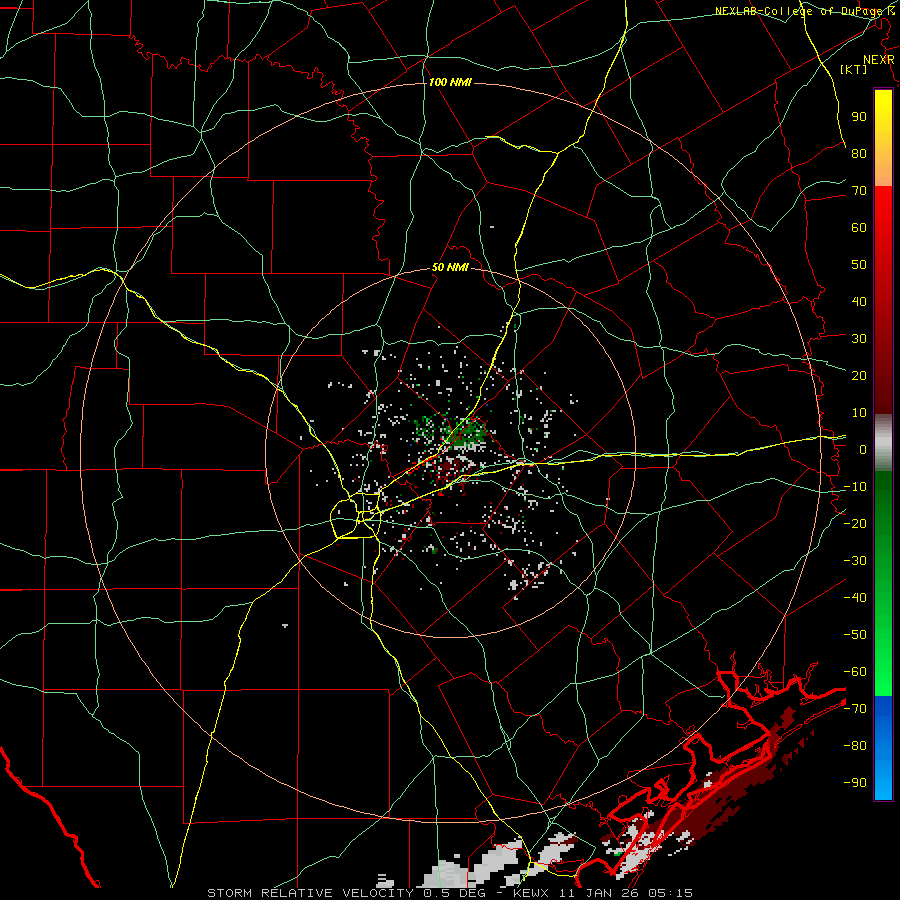This screenshot has width=900, height=900.
Task: Select the "-50" scale value
Action: 855,635
